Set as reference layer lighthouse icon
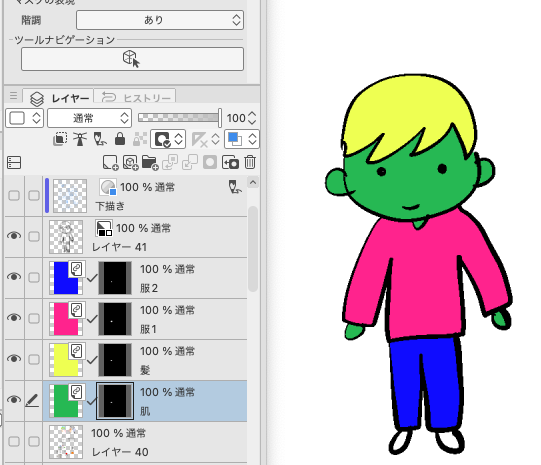This screenshot has width=541, height=465. [80, 139]
